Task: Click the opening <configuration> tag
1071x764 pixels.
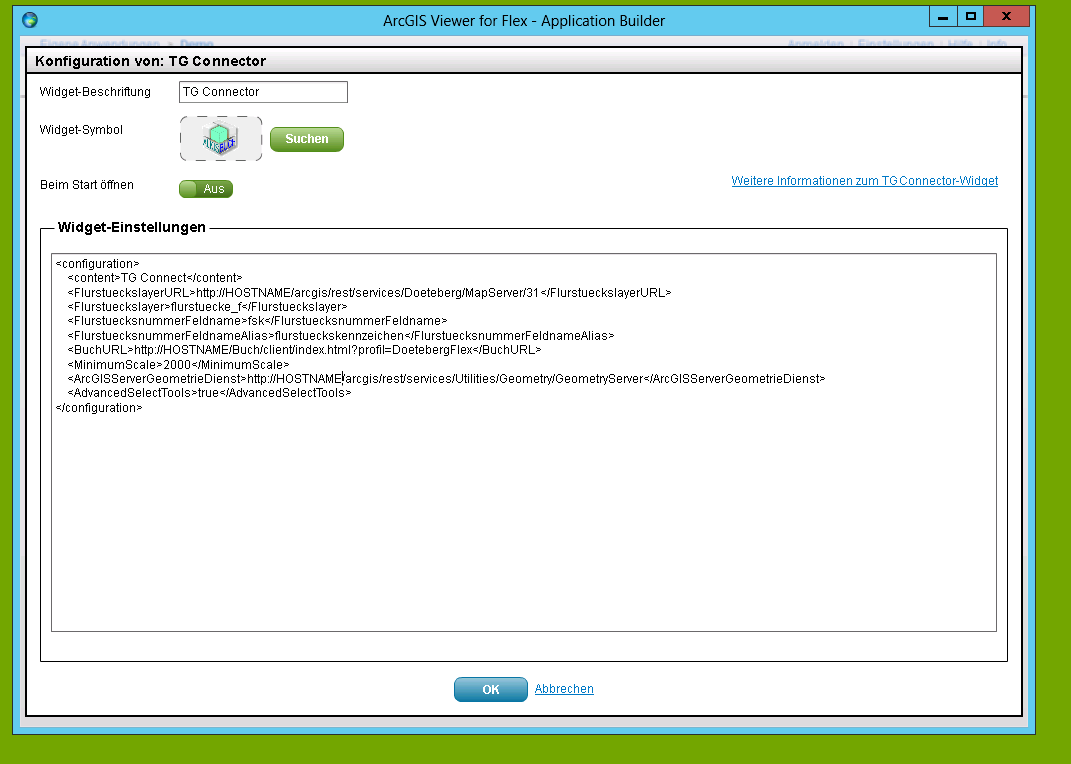Action: tap(97, 264)
